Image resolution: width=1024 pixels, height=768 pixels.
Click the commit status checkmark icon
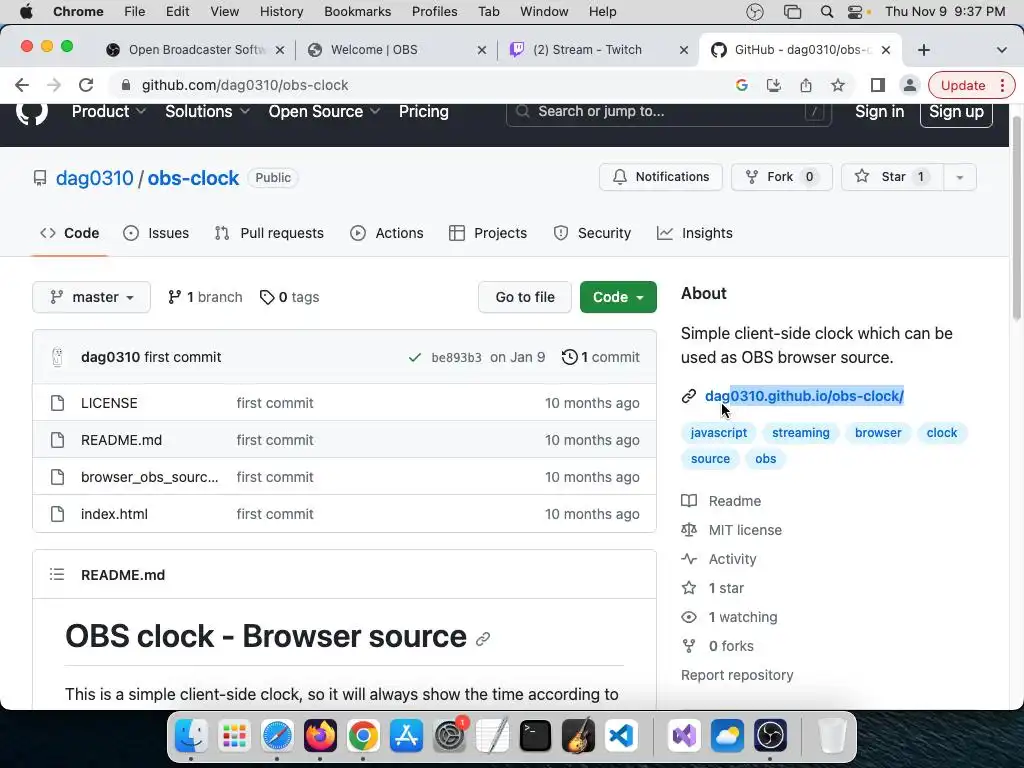[414, 357]
